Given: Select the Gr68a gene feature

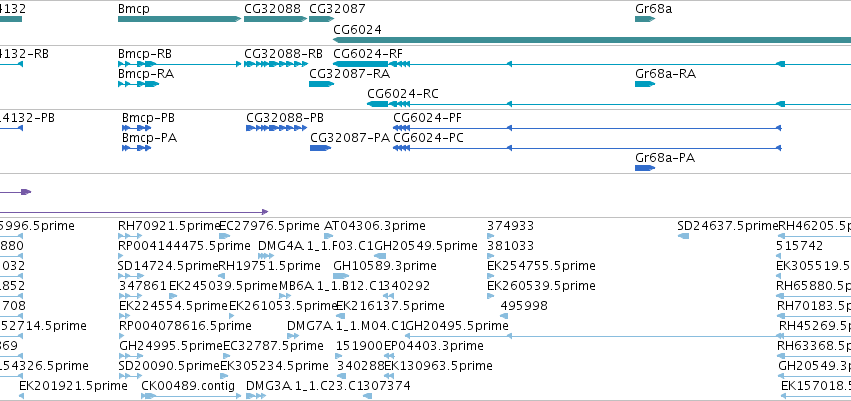Looking at the screenshot, I should point(645,19).
